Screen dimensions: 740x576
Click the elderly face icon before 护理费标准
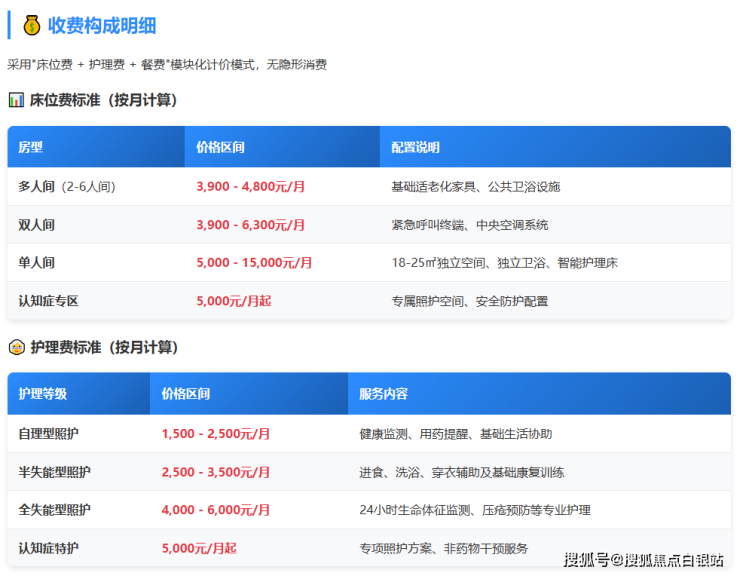(x=17, y=348)
